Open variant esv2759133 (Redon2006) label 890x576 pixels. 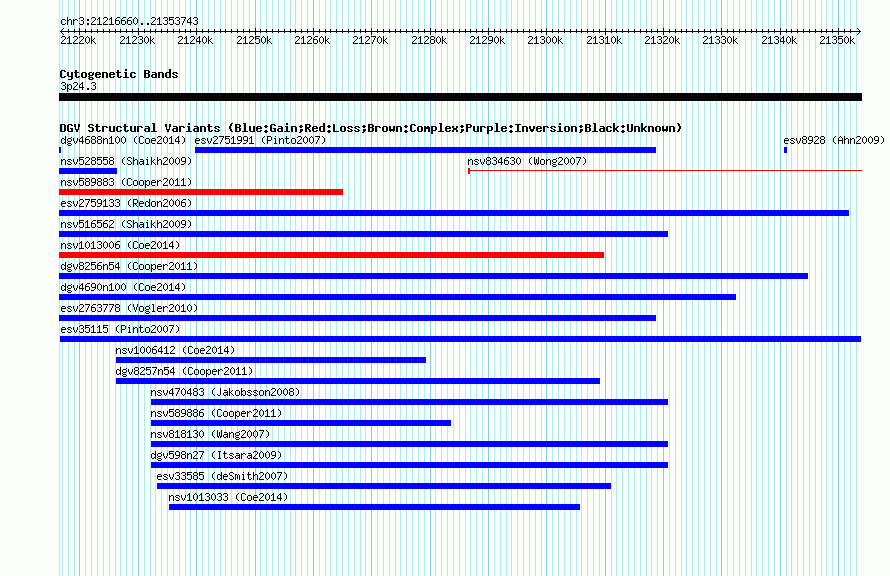[126, 203]
